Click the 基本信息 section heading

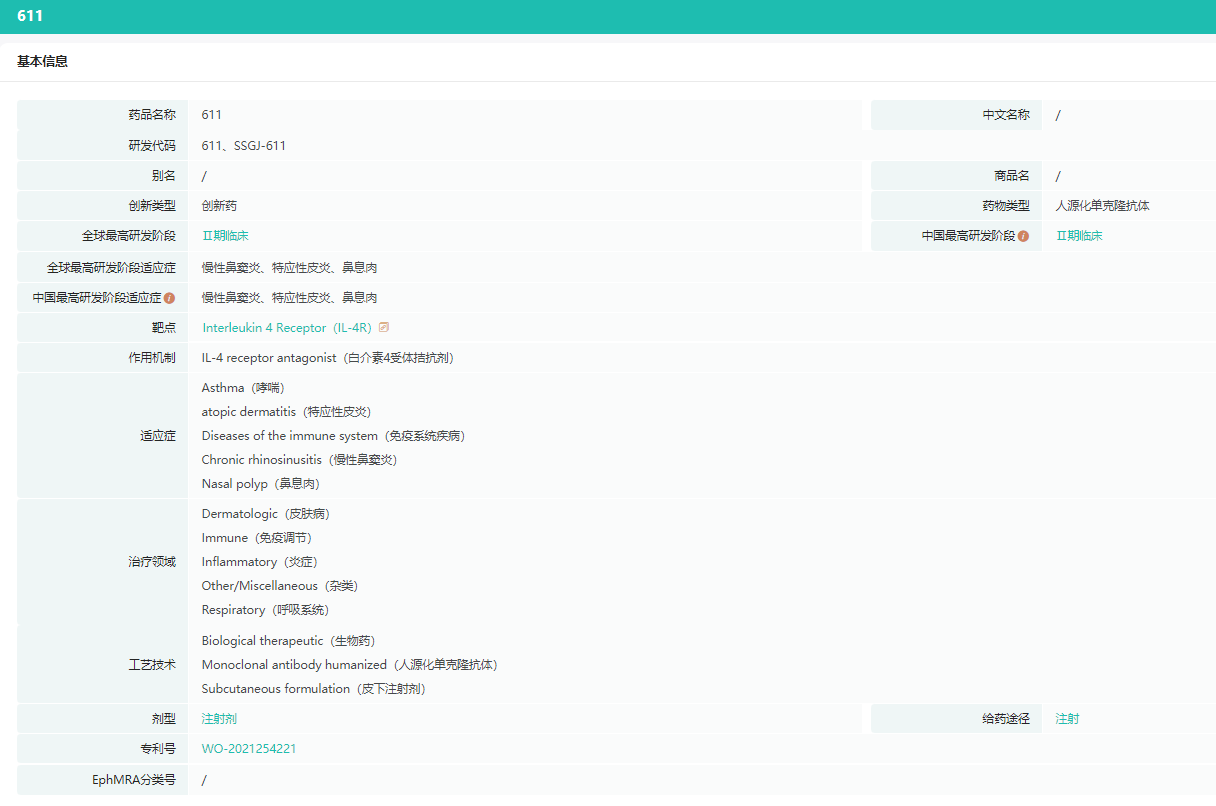tap(42, 61)
